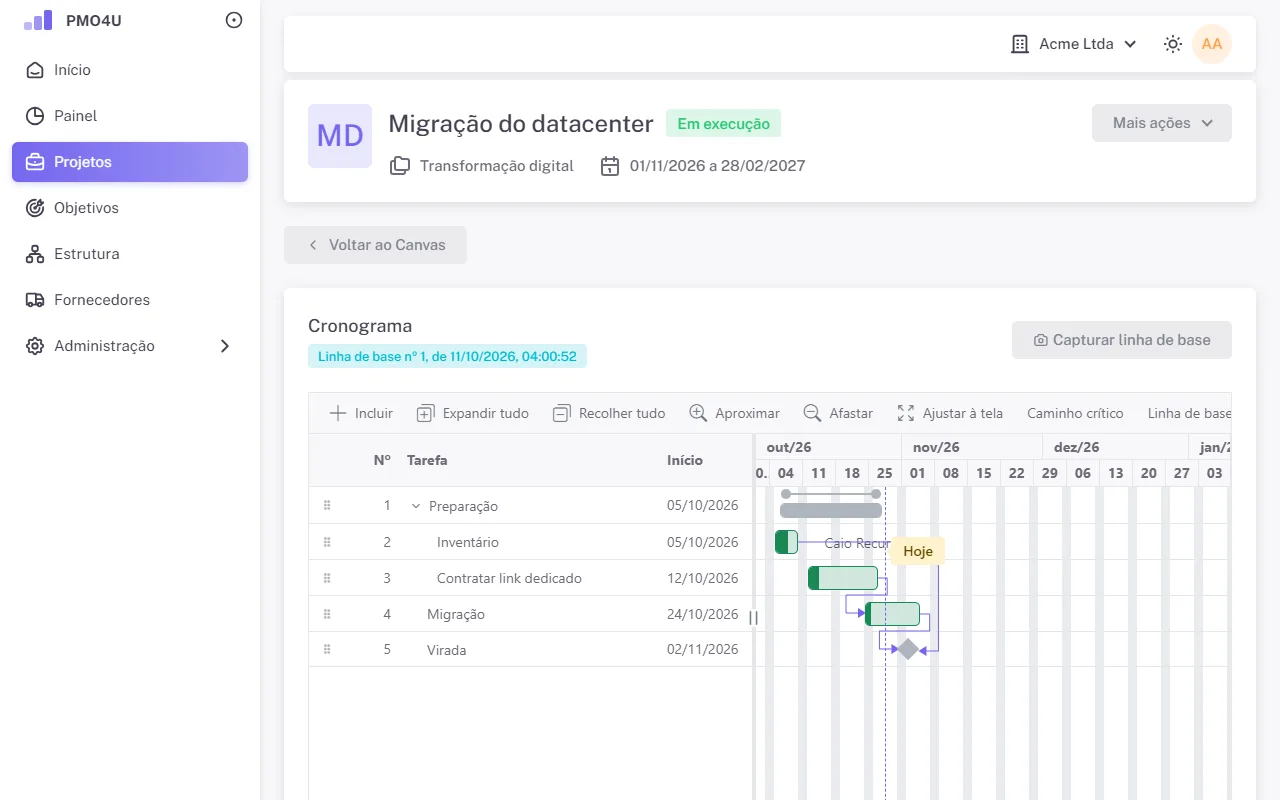
Task: Click the drag handle of Migração row
Action: [x=327, y=614]
